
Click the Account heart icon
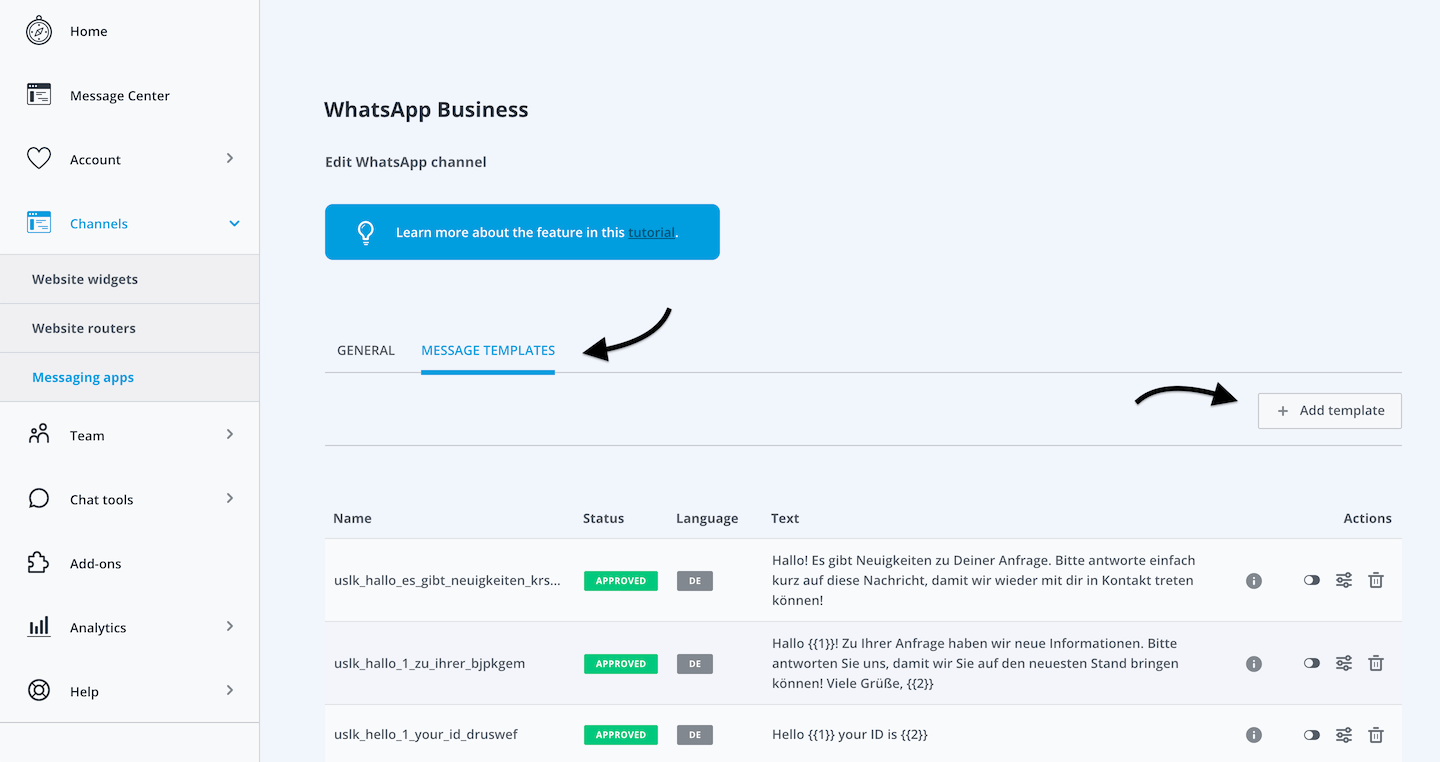[x=39, y=159]
